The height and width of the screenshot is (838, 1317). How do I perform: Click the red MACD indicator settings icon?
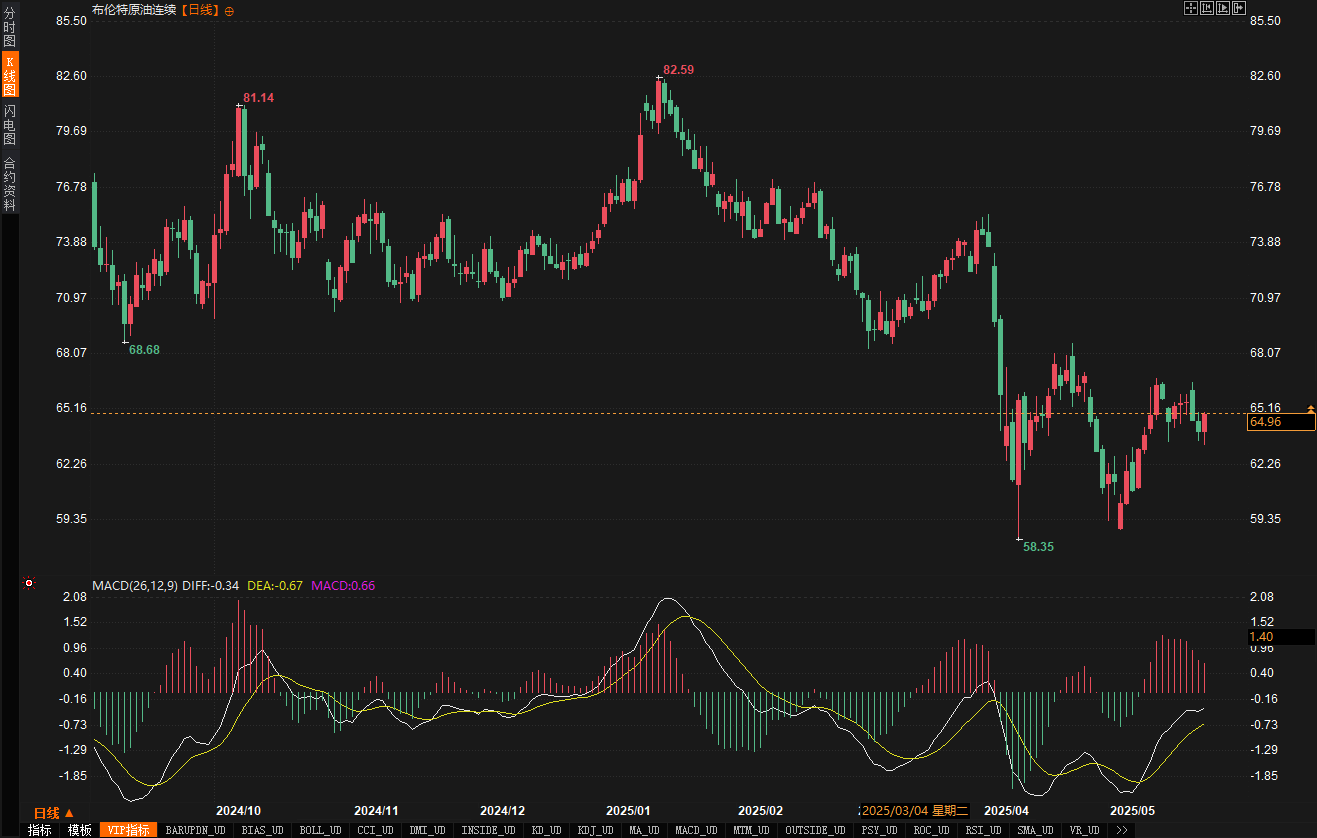pyautogui.click(x=29, y=584)
